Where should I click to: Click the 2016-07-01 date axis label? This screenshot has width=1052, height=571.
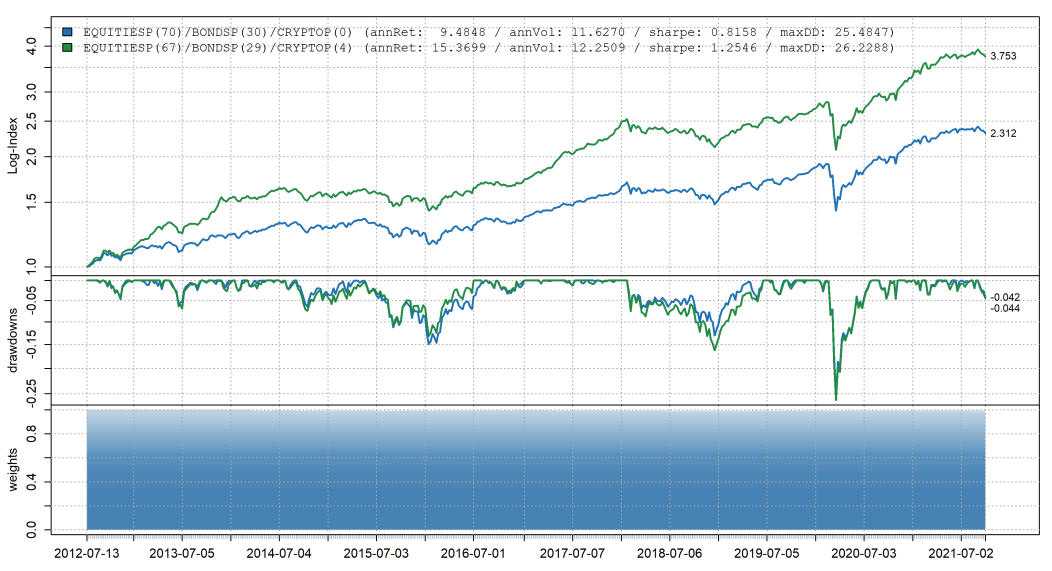pyautogui.click(x=472, y=551)
